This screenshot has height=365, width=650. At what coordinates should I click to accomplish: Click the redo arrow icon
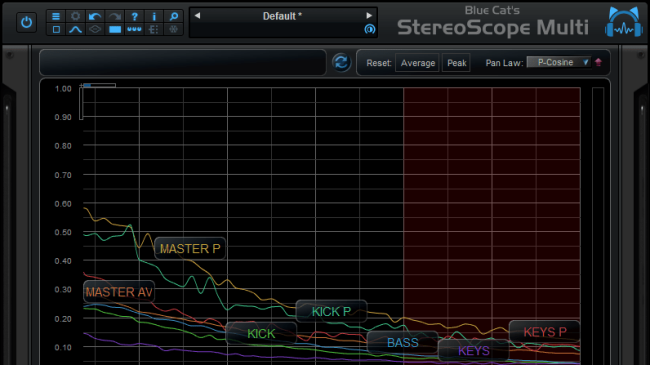click(115, 16)
